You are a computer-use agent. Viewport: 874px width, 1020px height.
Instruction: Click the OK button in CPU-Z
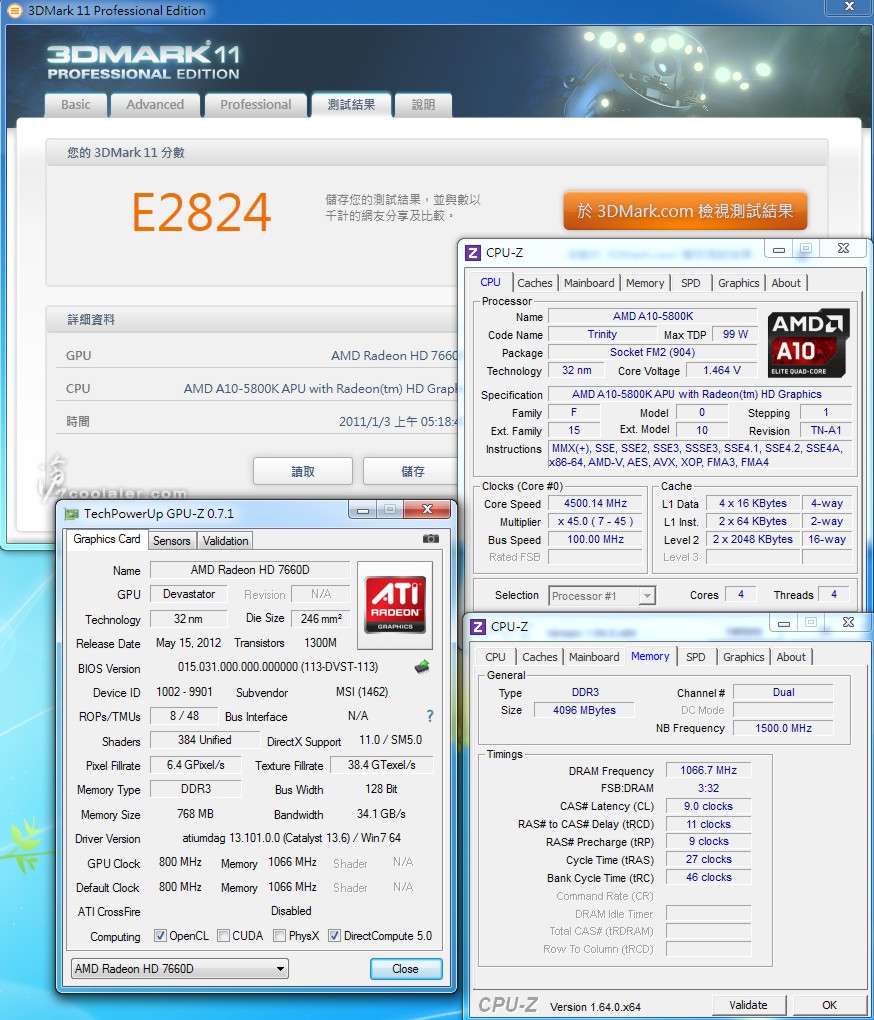coord(829,1005)
